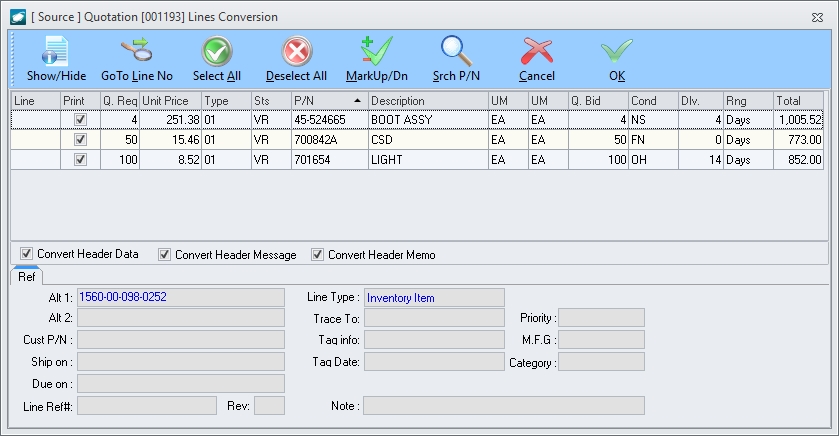The height and width of the screenshot is (436, 839).
Task: Open GoTo Line No tool
Action: 136,51
